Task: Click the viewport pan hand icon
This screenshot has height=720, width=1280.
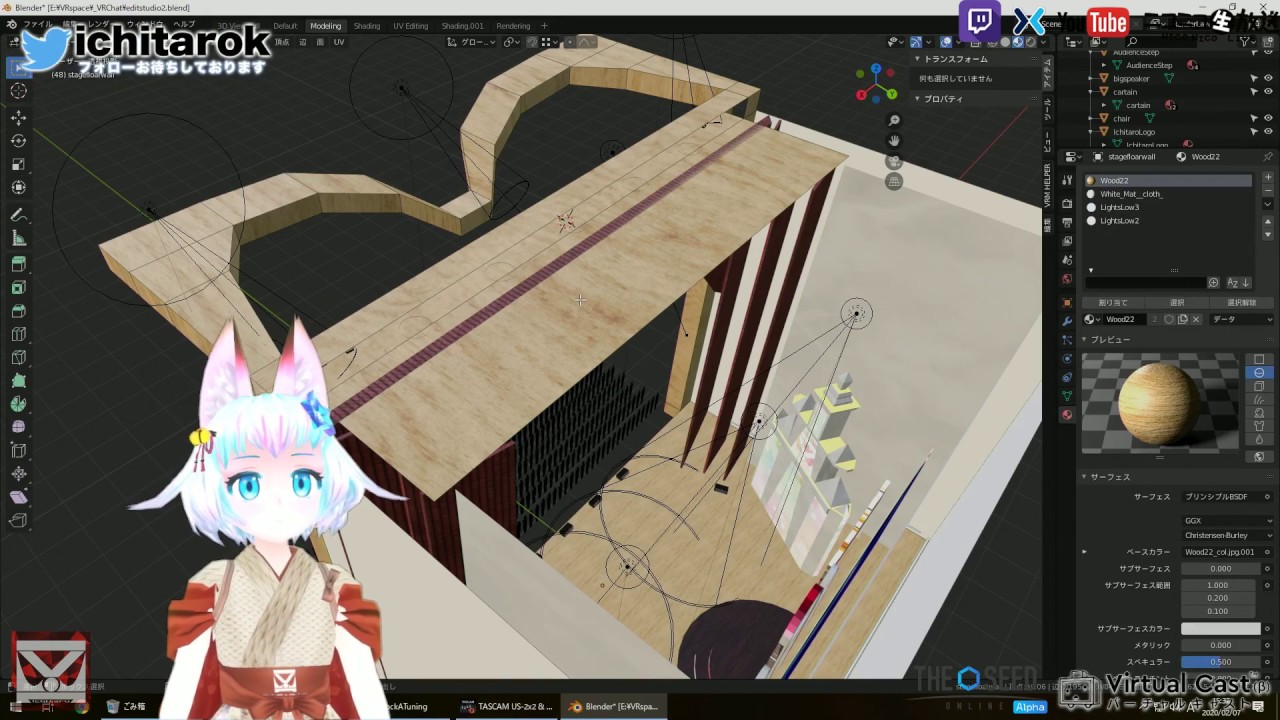Action: click(894, 141)
